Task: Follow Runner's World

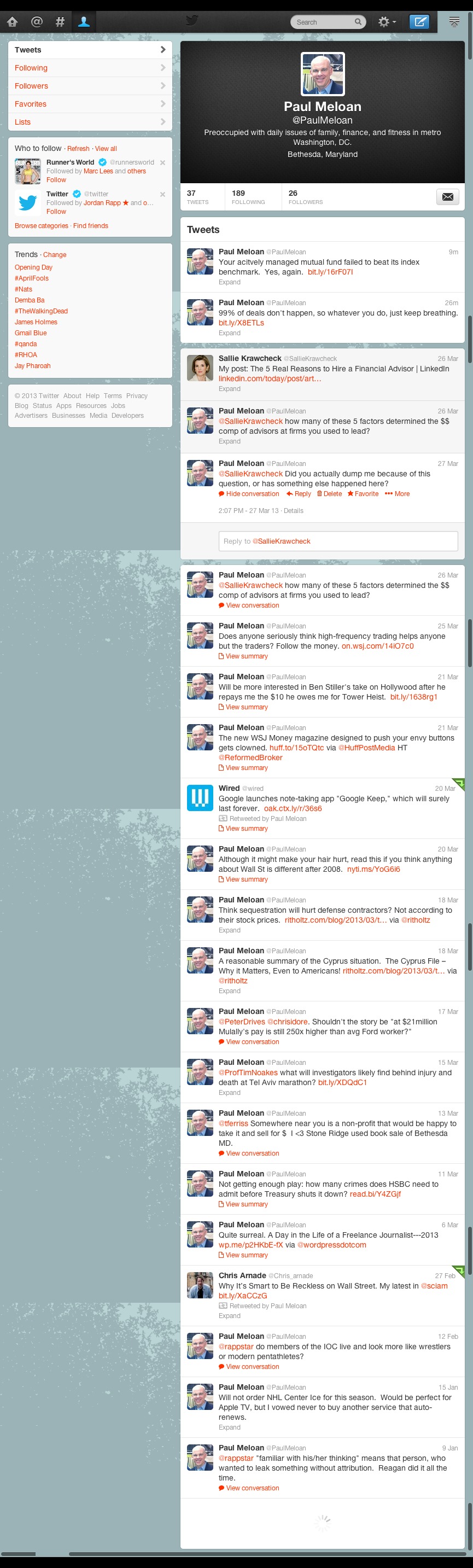Action: tap(56, 180)
